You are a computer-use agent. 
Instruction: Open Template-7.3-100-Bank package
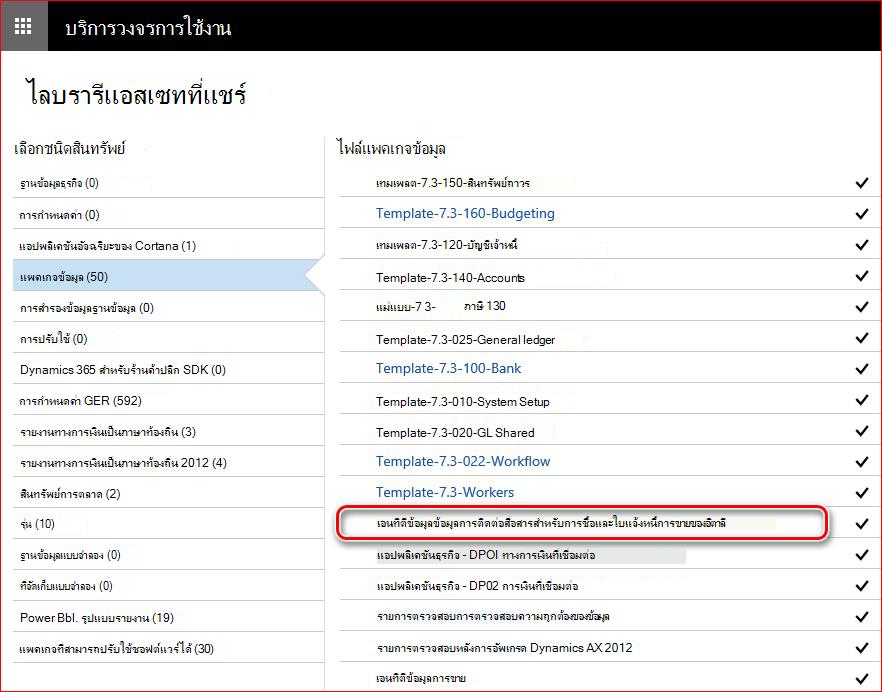(x=448, y=369)
